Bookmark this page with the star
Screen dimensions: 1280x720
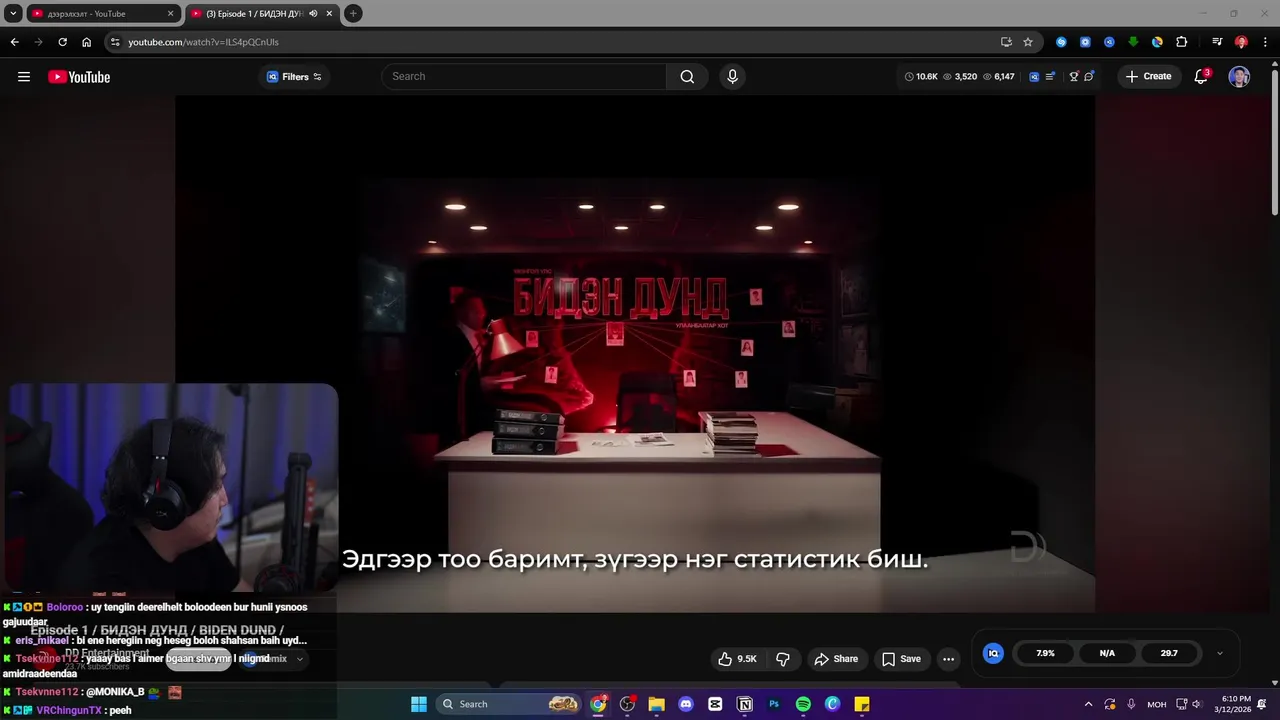pos(1028,42)
